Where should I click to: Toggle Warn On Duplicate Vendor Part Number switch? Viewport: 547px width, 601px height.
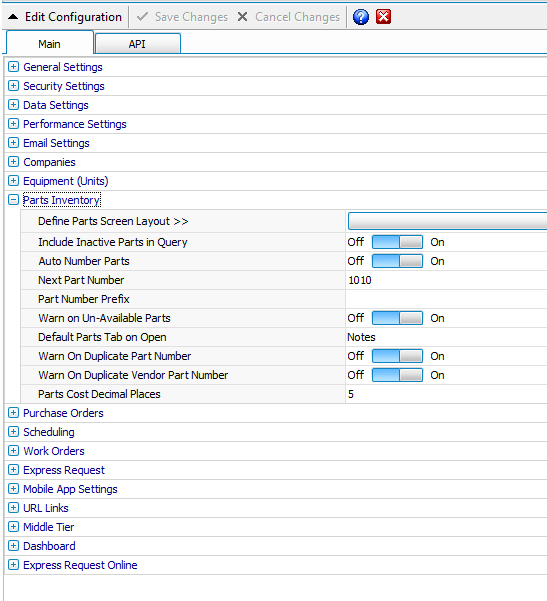point(397,375)
